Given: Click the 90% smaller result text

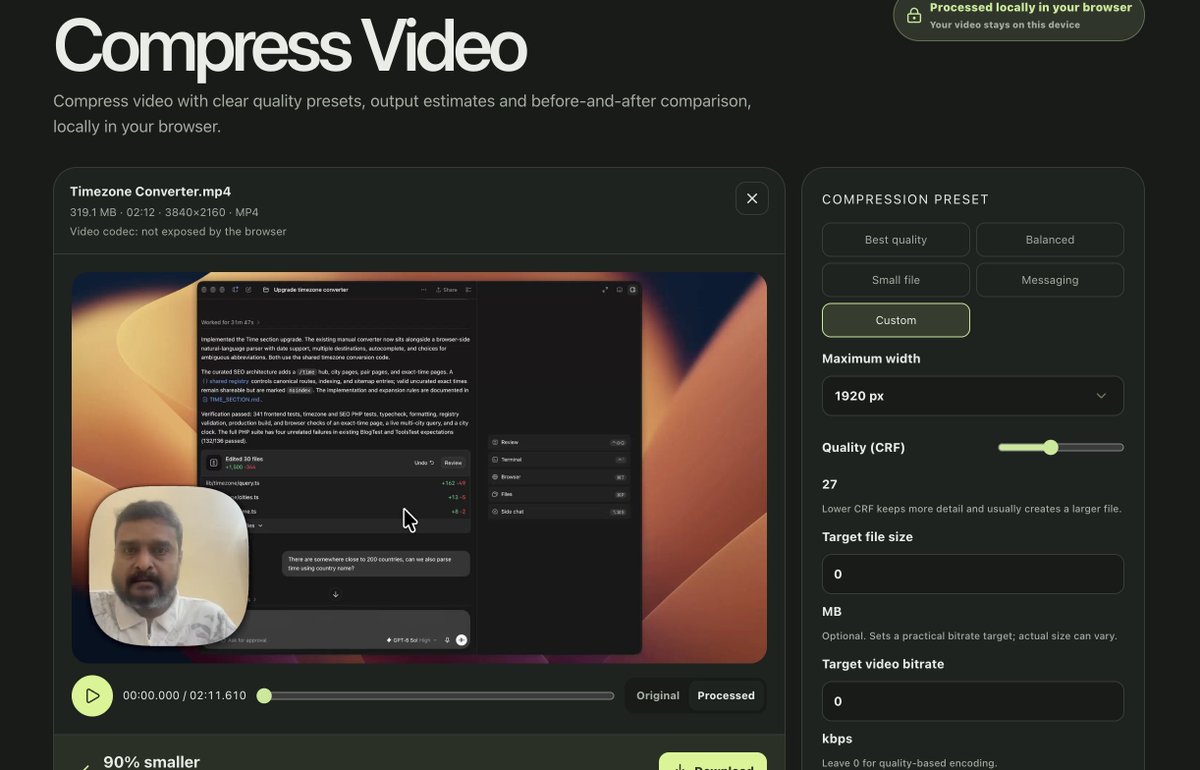Looking at the screenshot, I should point(151,762).
